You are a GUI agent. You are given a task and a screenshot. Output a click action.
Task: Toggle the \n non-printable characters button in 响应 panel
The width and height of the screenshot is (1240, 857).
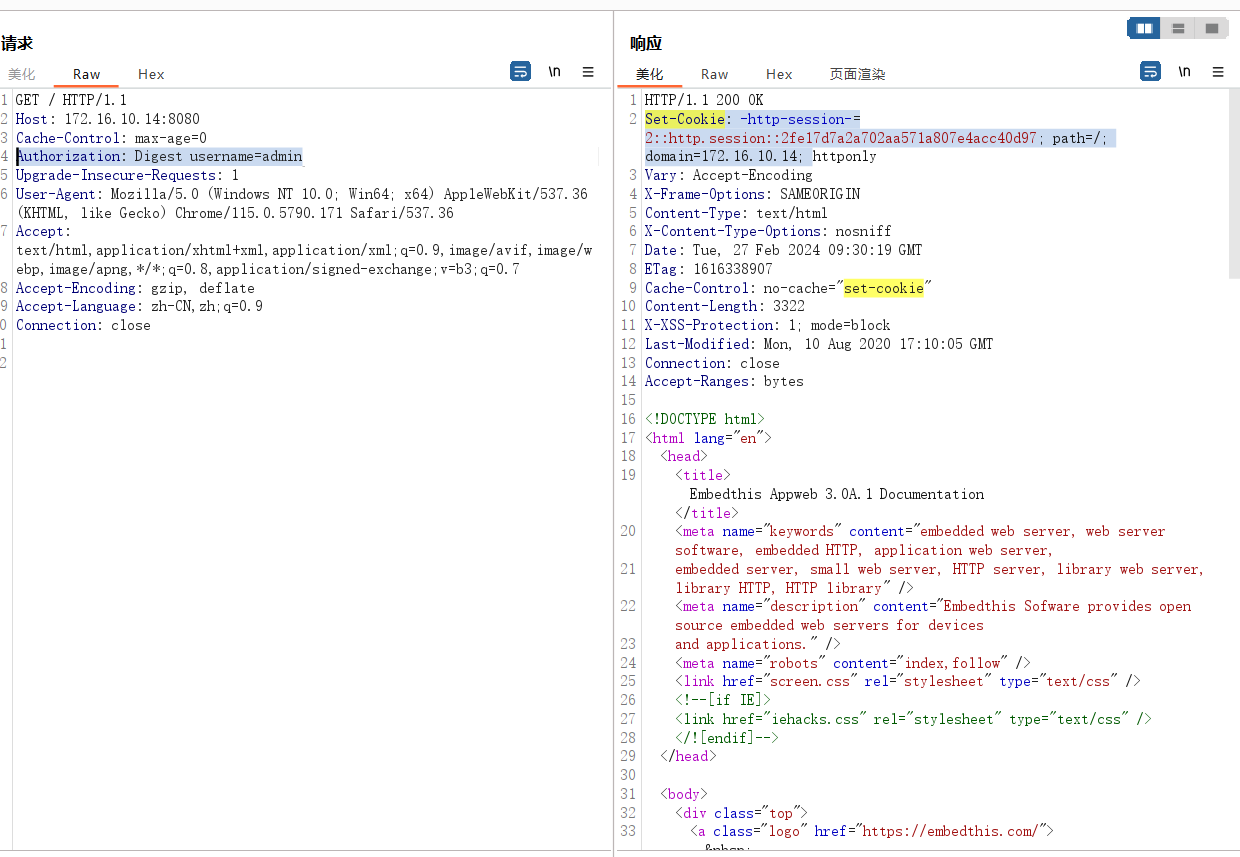click(1184, 72)
